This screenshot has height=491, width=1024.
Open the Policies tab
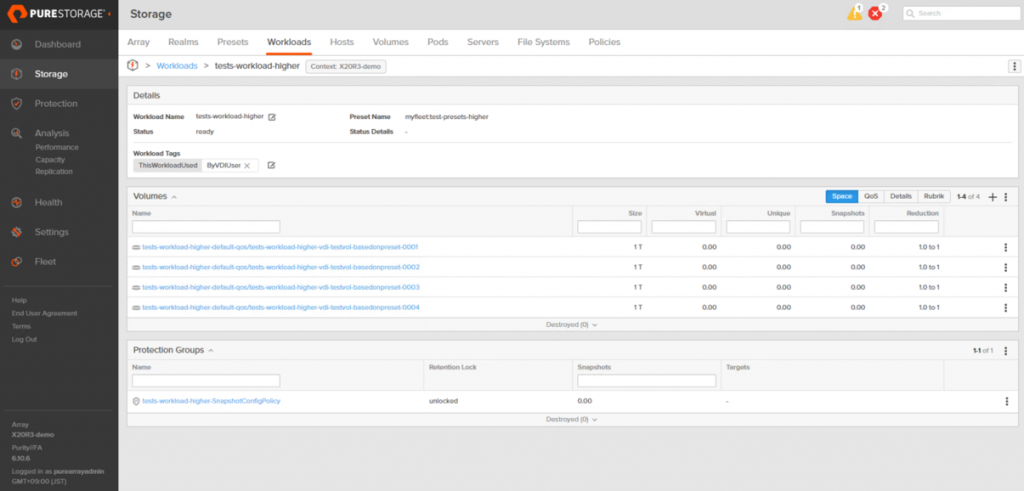tap(604, 42)
